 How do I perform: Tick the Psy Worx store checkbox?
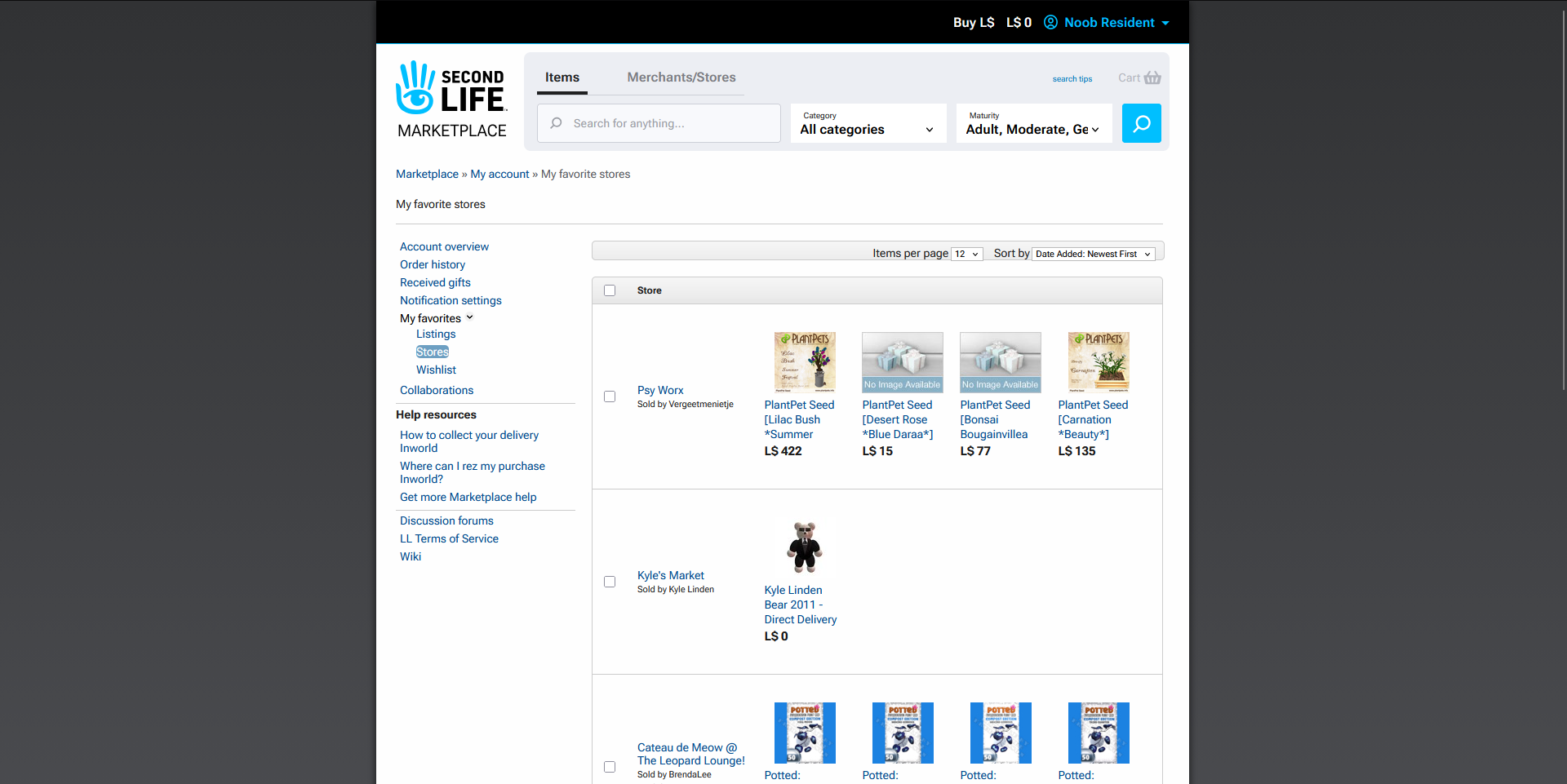[610, 396]
